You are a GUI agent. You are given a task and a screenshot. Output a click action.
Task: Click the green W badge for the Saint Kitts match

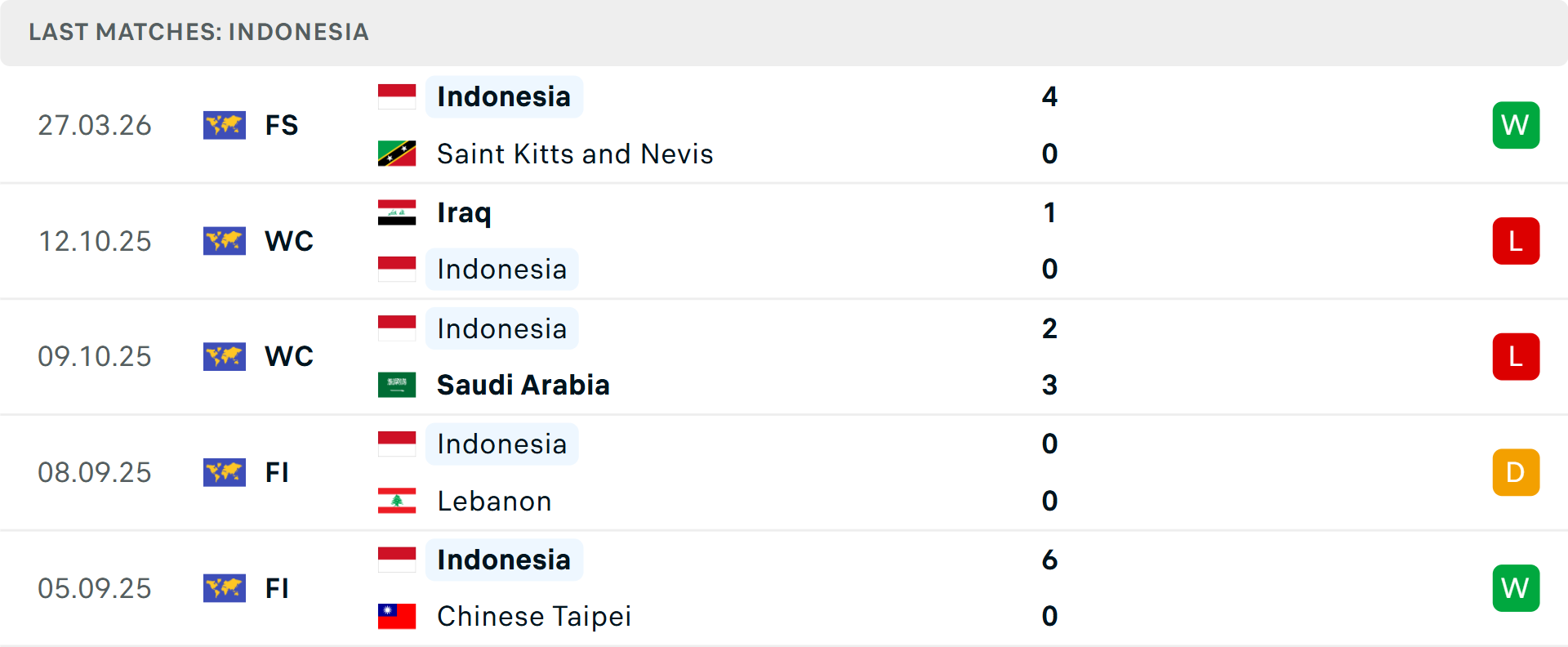(1516, 125)
